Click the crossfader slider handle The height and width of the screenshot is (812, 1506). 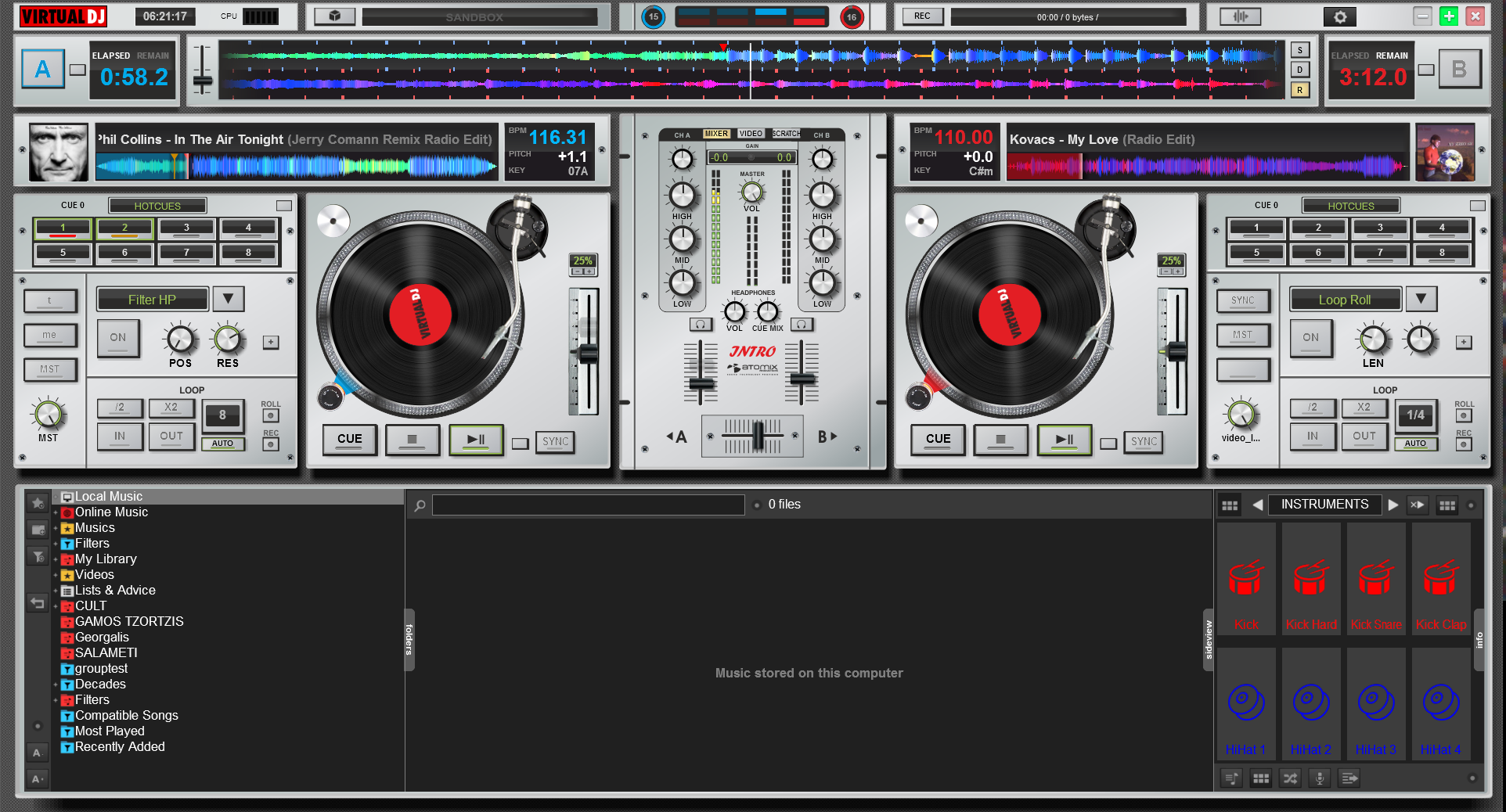click(x=757, y=436)
